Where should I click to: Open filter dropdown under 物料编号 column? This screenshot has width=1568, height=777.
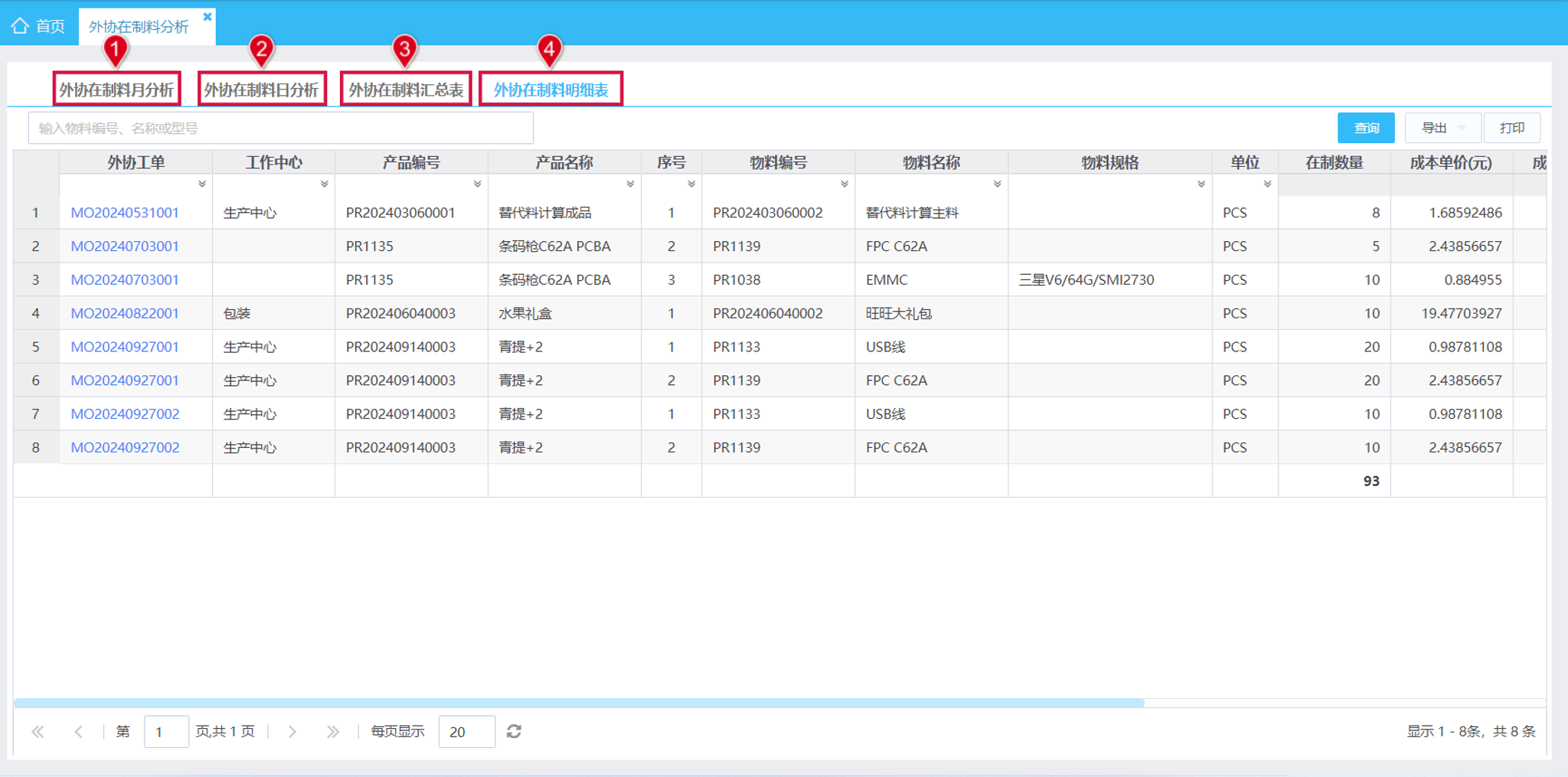coord(844,184)
